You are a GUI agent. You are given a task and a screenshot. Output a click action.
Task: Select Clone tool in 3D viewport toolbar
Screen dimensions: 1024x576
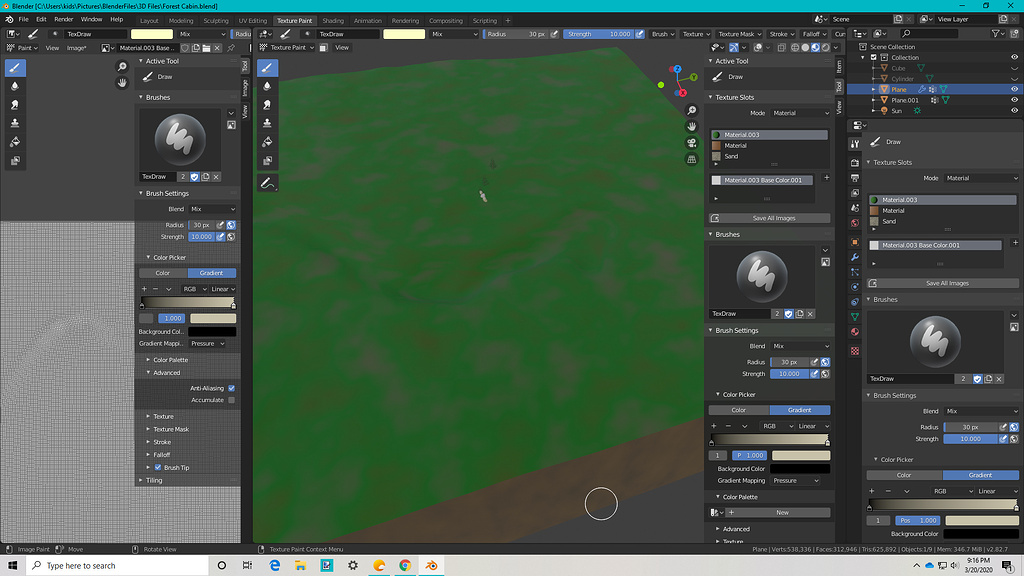(267, 123)
